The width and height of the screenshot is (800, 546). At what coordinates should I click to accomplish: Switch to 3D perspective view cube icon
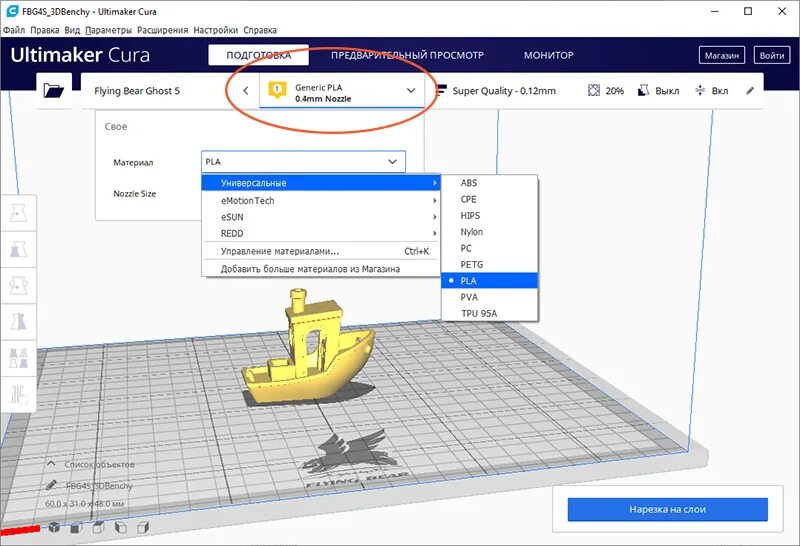54,528
